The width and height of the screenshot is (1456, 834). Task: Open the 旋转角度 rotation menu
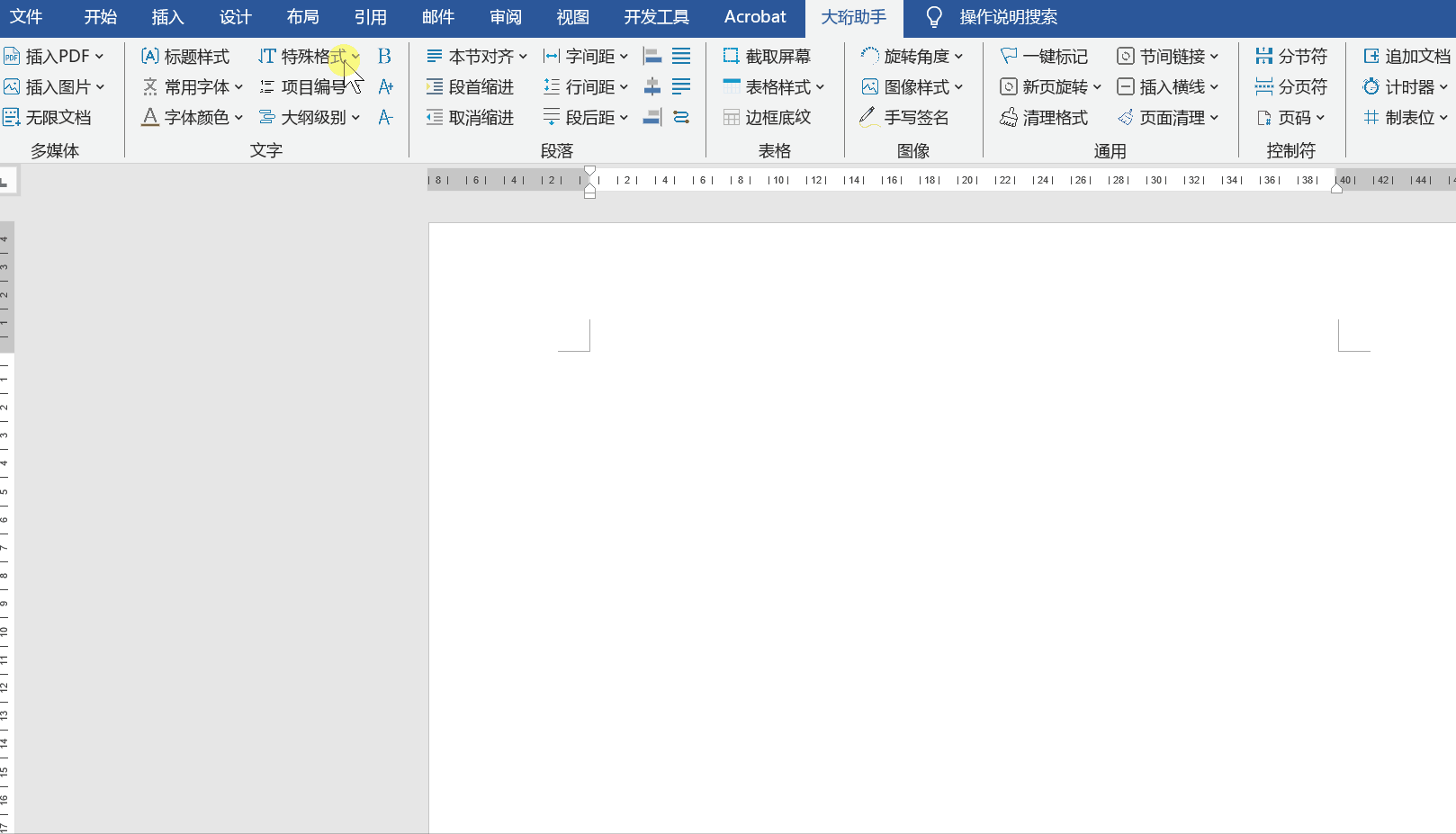pos(912,57)
